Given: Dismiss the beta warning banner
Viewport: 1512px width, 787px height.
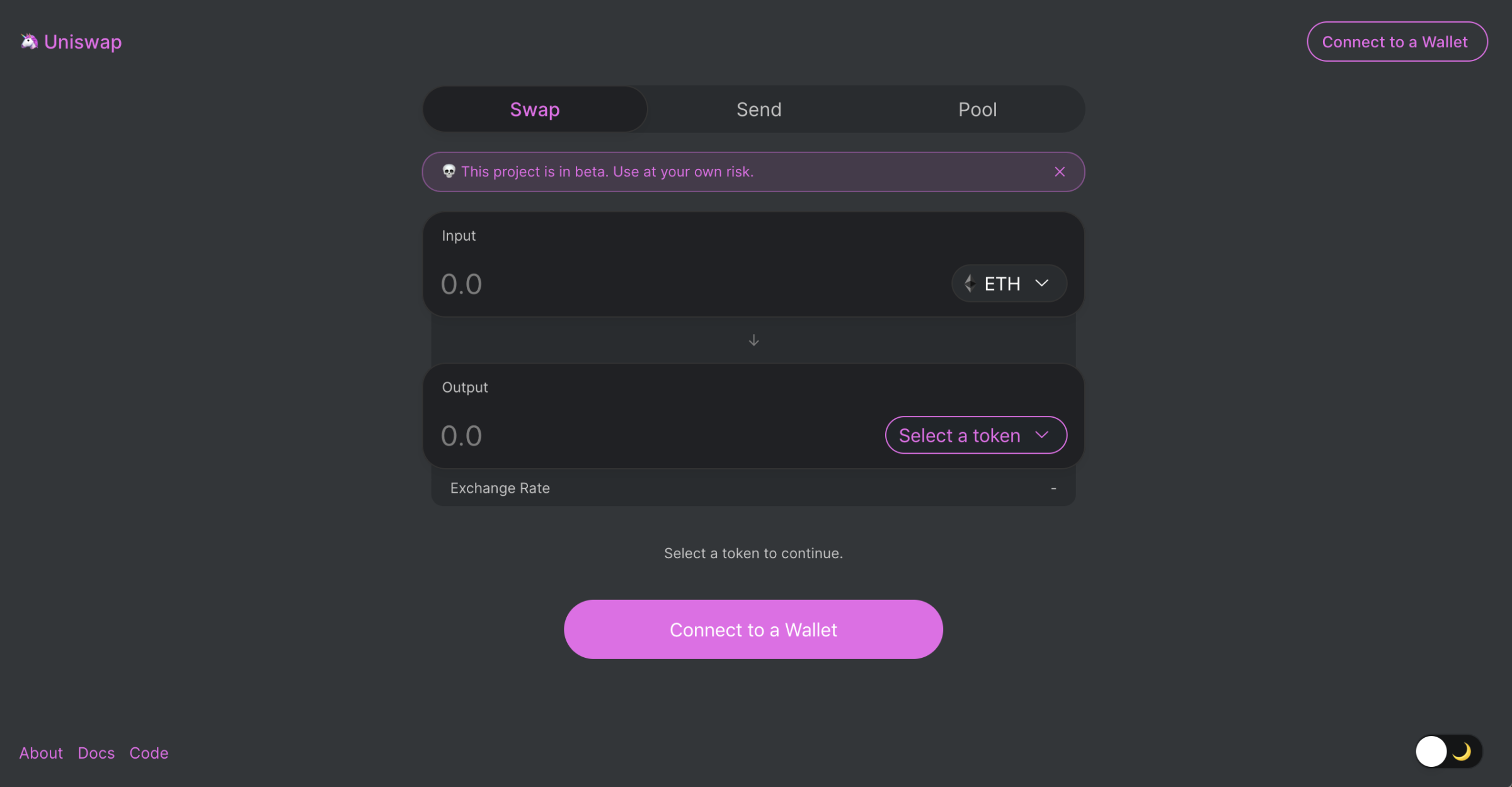Looking at the screenshot, I should tap(1059, 171).
